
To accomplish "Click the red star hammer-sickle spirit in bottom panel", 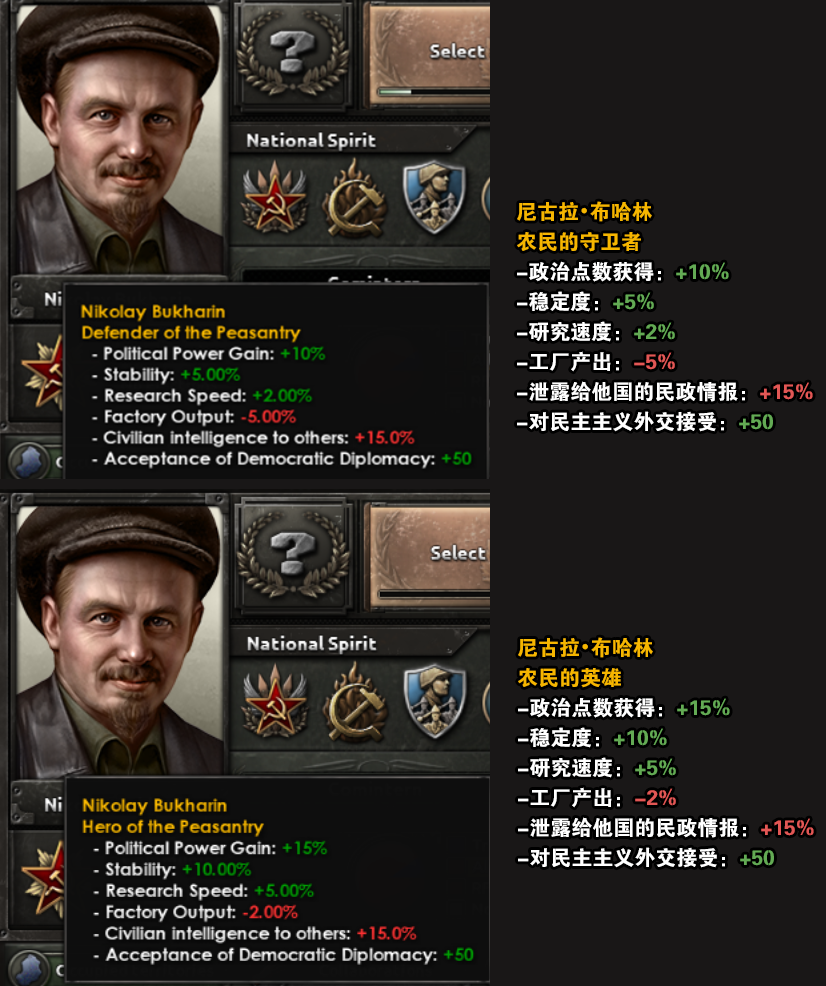I will 274,701.
